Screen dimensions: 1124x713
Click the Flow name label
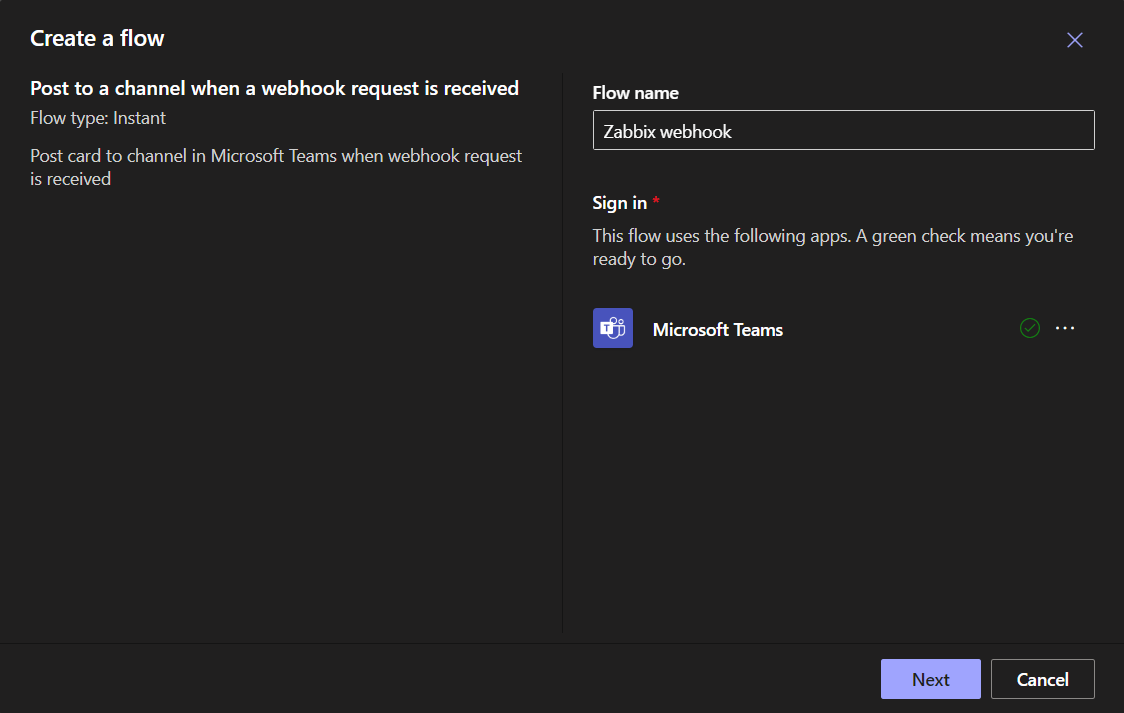click(x=635, y=93)
